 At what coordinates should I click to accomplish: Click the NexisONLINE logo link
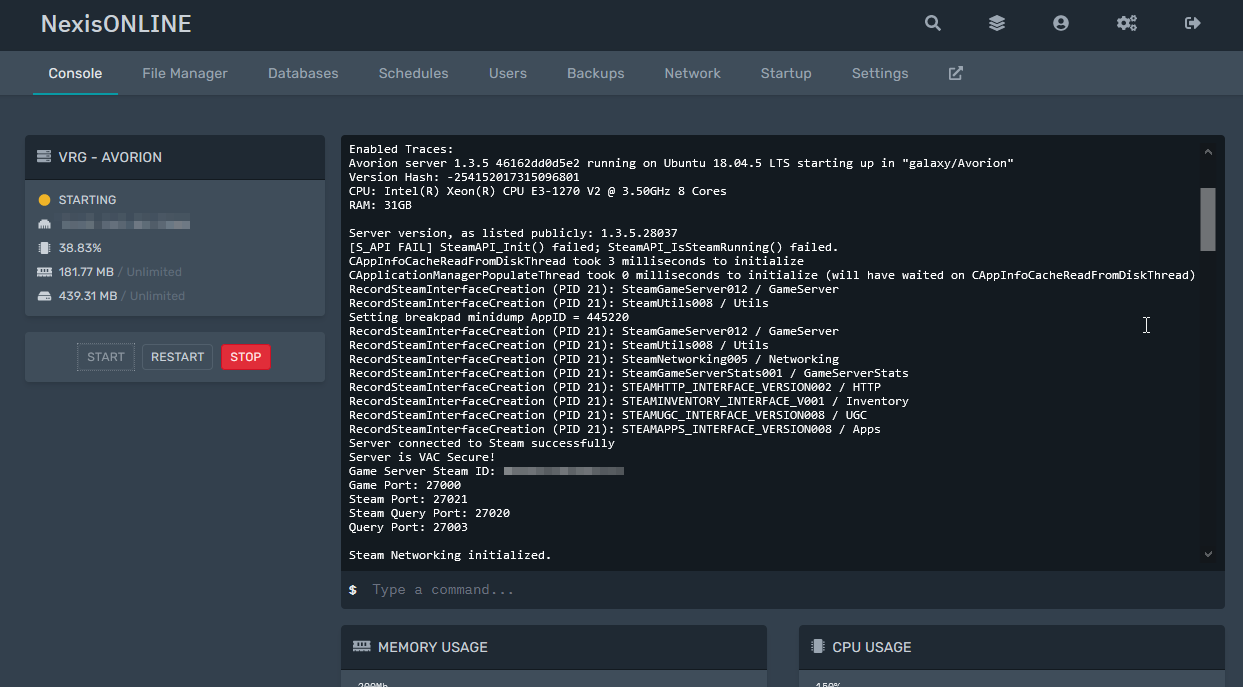point(116,24)
